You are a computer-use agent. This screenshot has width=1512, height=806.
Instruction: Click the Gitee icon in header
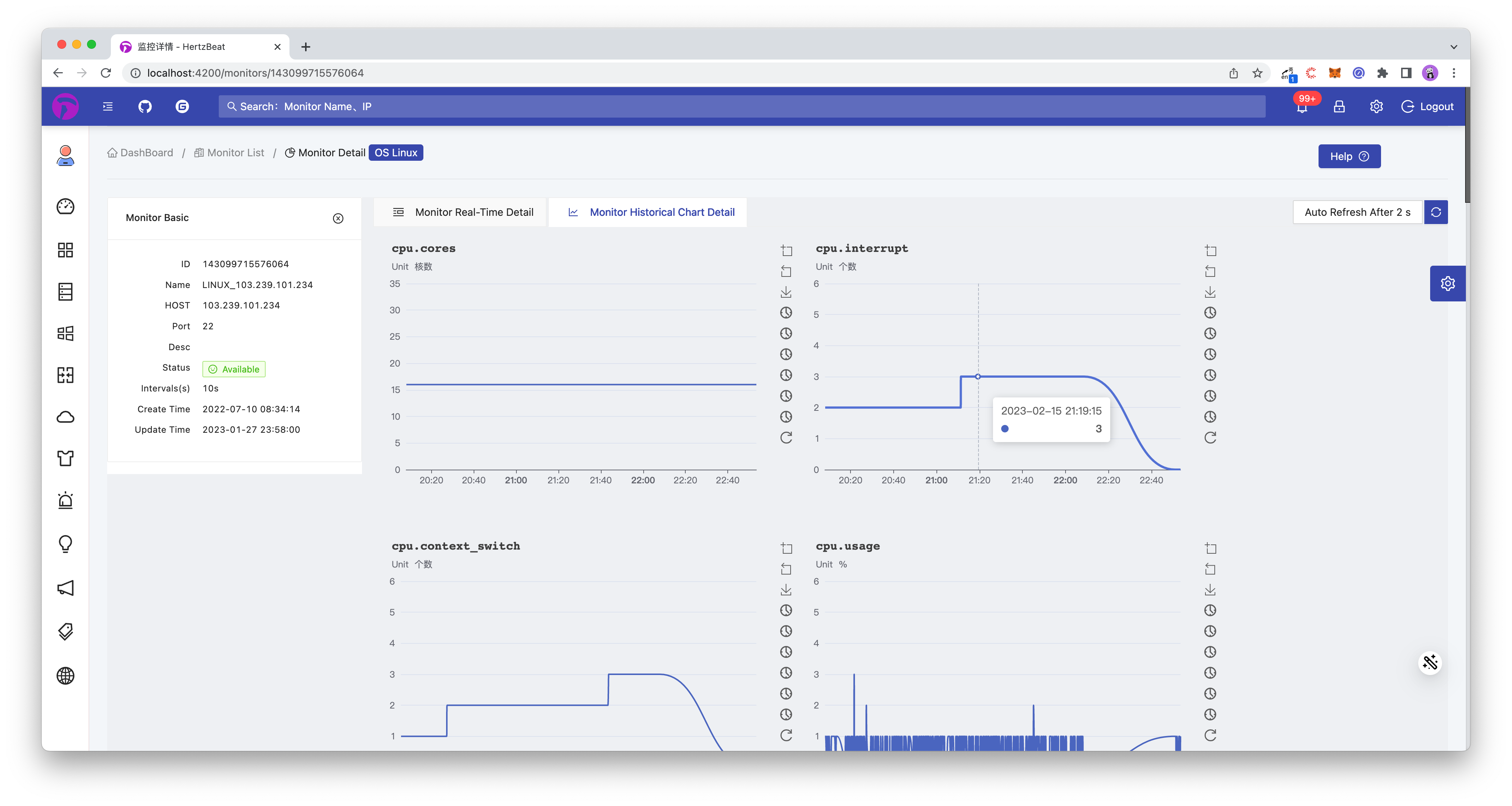(x=182, y=106)
